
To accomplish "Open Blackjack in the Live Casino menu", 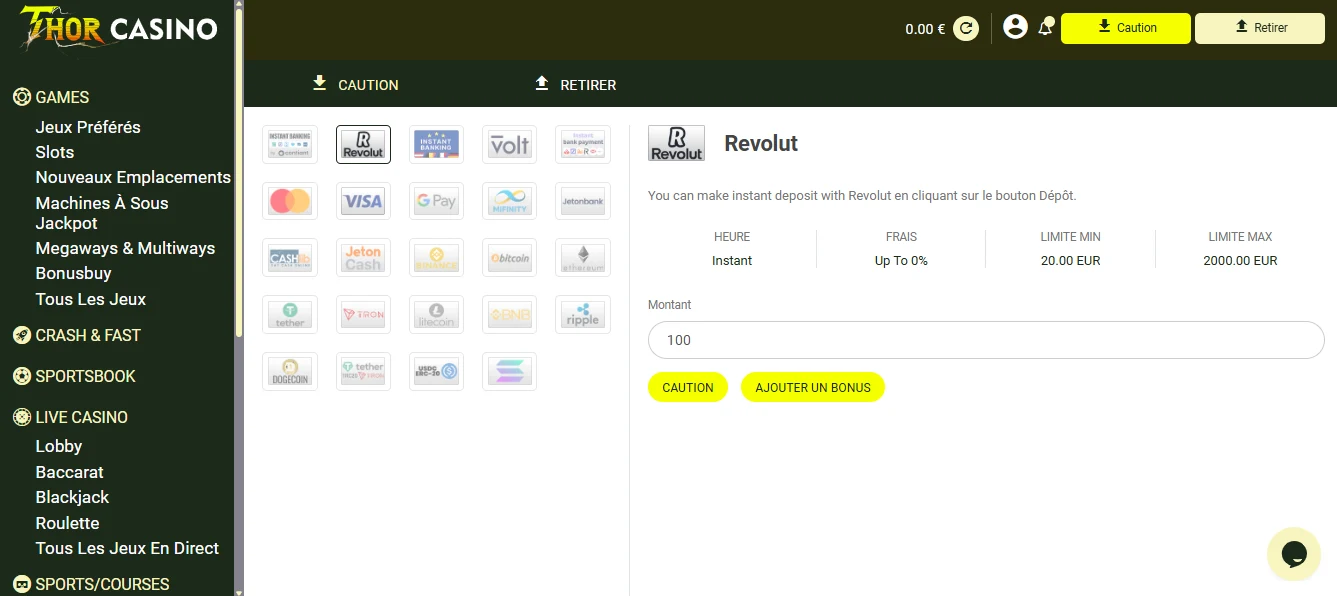I will tap(72, 497).
